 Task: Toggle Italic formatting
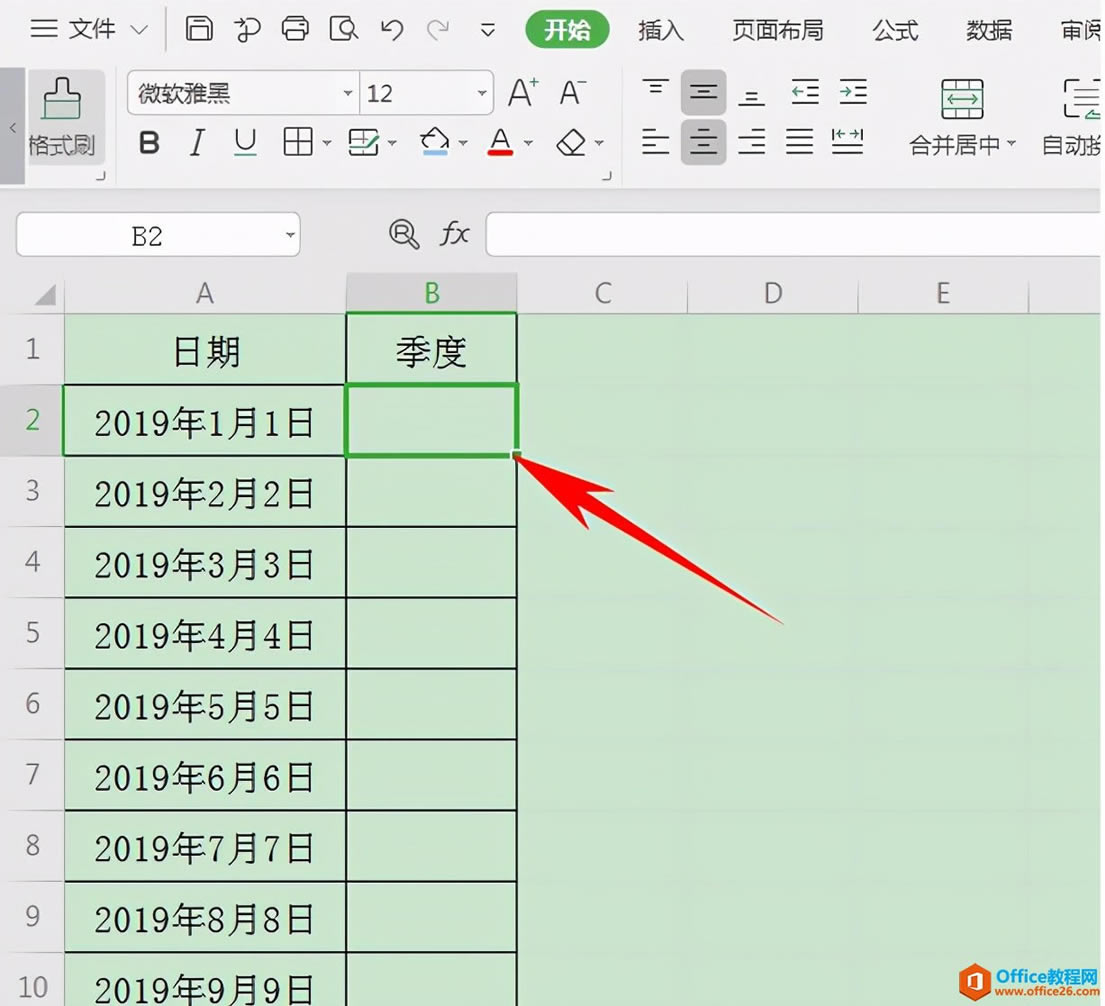click(x=197, y=143)
